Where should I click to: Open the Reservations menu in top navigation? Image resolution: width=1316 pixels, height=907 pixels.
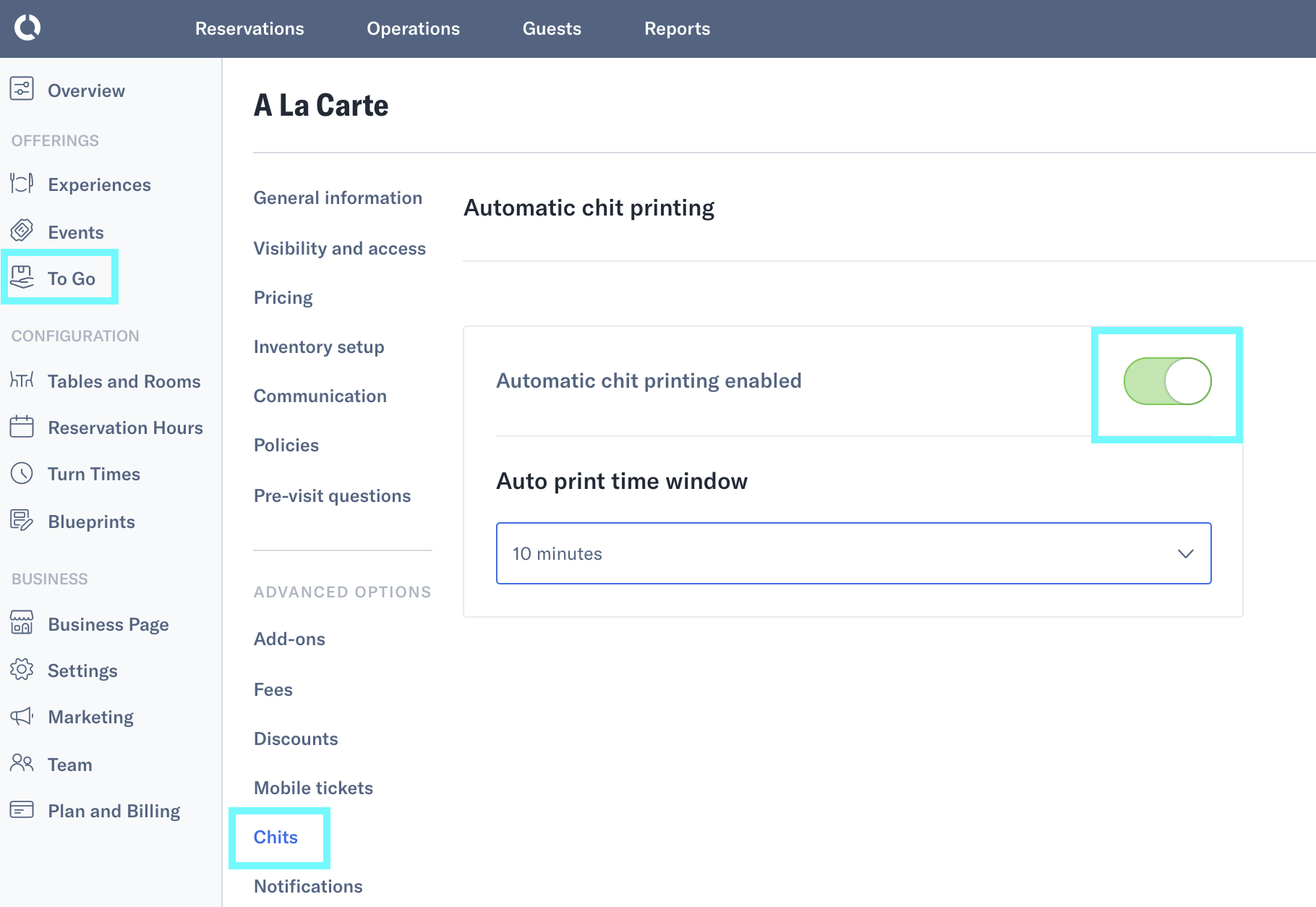point(249,29)
